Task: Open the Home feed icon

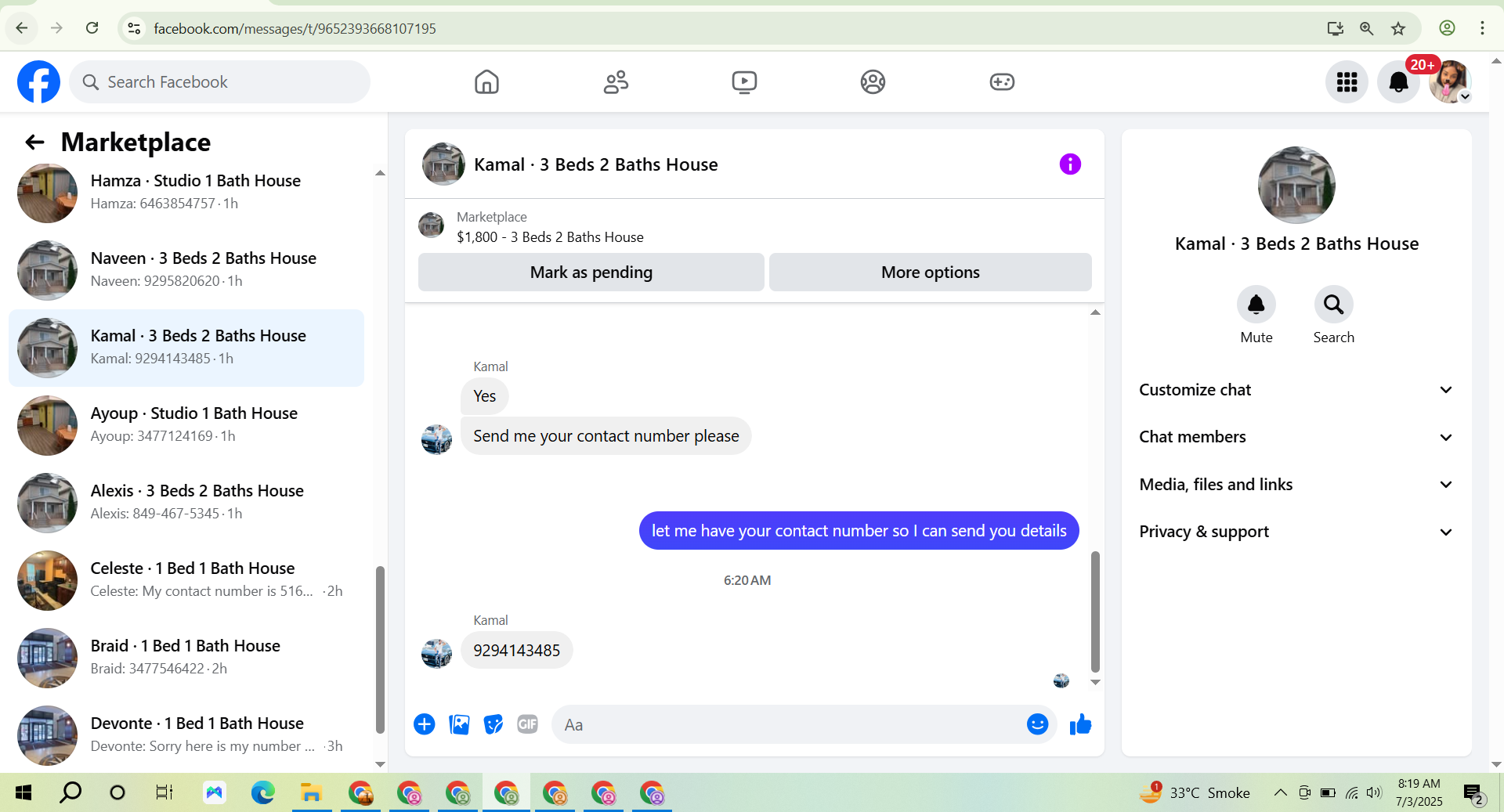Action: [x=486, y=81]
